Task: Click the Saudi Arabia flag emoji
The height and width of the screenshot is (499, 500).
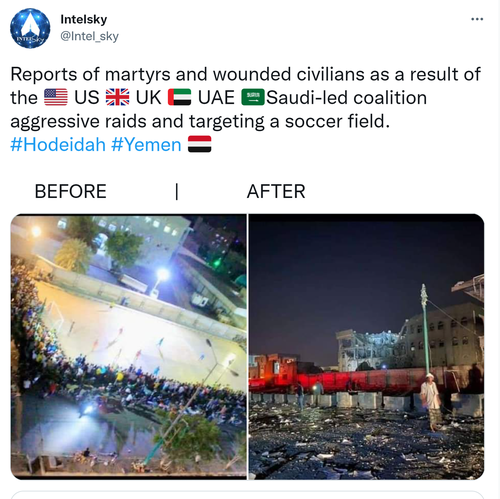Action: click(253, 97)
